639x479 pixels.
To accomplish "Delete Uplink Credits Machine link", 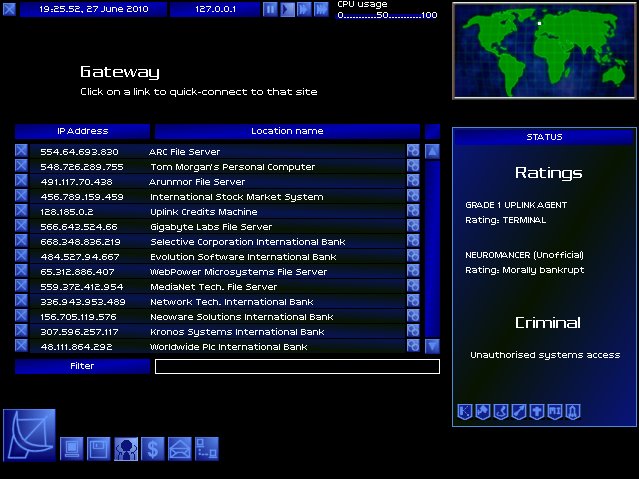I will (x=22, y=211).
